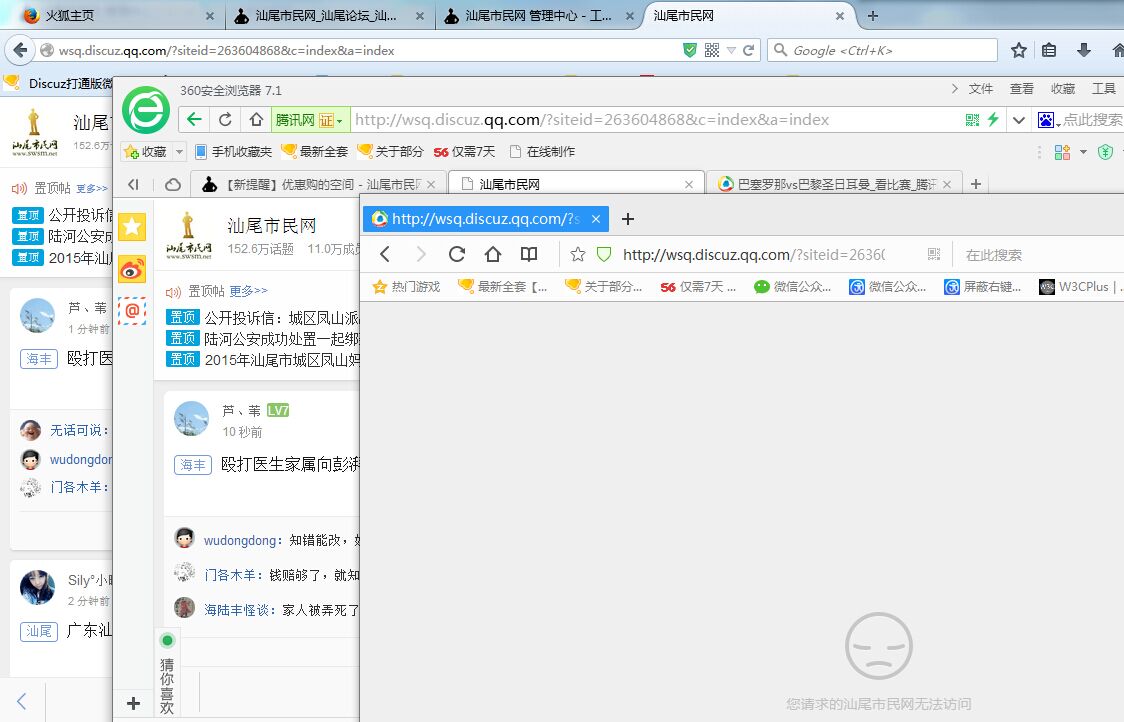The width and height of the screenshot is (1124, 722).
Task: Click front browser bookmark star icon
Action: pos(578,255)
